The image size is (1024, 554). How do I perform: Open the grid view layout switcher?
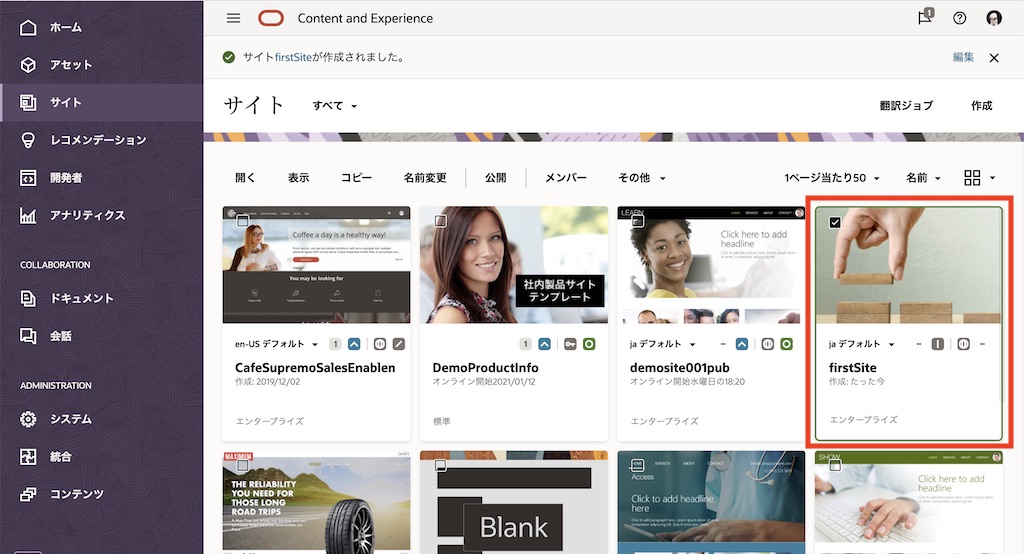[x=979, y=178]
